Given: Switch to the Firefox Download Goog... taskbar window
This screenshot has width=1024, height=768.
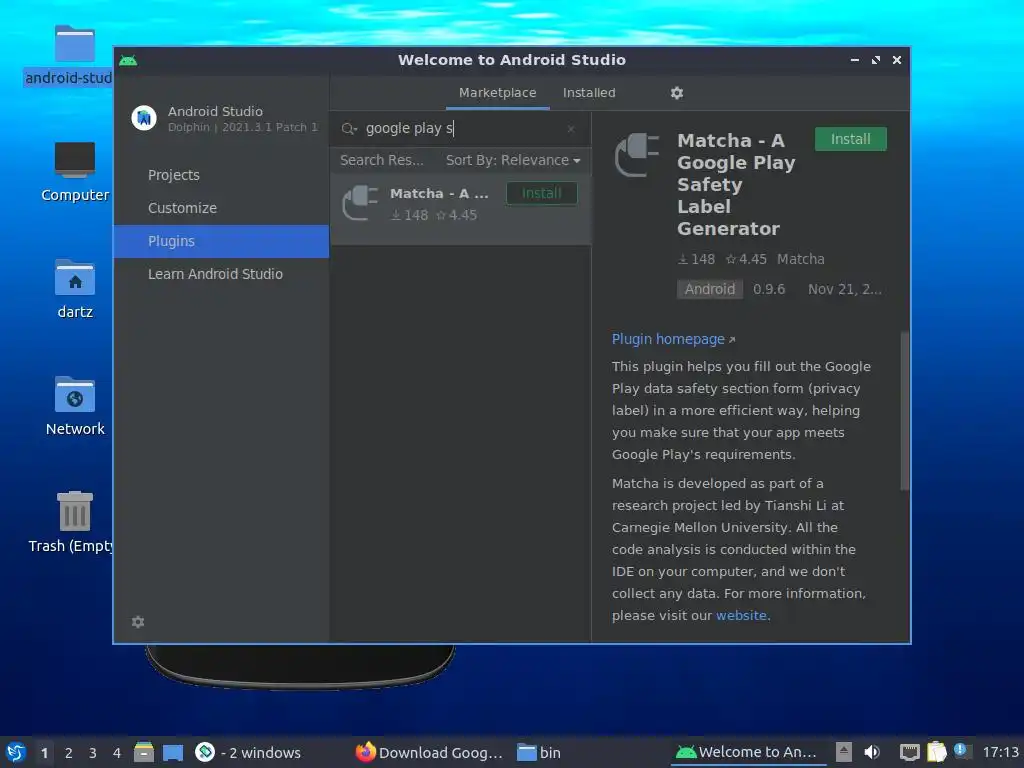Looking at the screenshot, I should (429, 752).
